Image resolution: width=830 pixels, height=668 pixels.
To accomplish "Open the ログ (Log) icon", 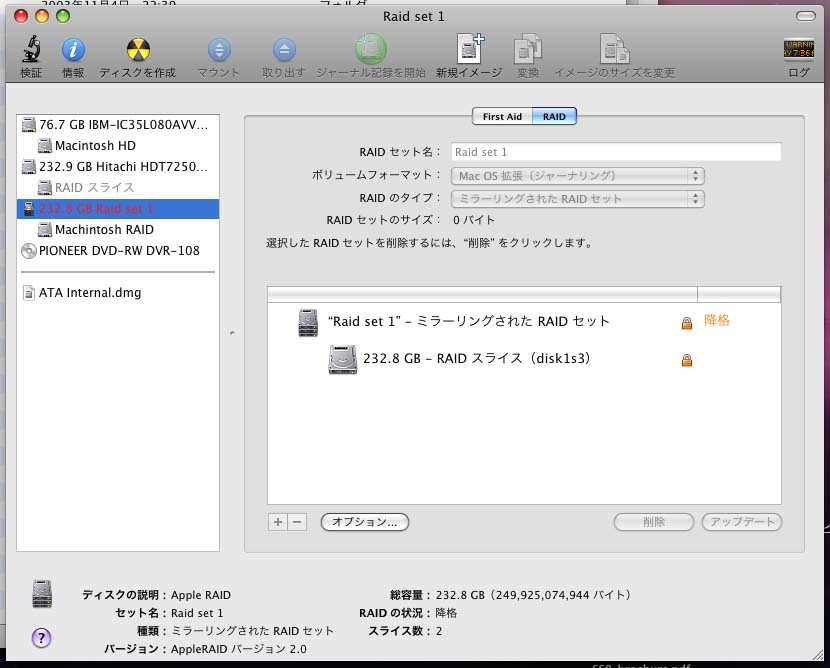I will point(798,50).
